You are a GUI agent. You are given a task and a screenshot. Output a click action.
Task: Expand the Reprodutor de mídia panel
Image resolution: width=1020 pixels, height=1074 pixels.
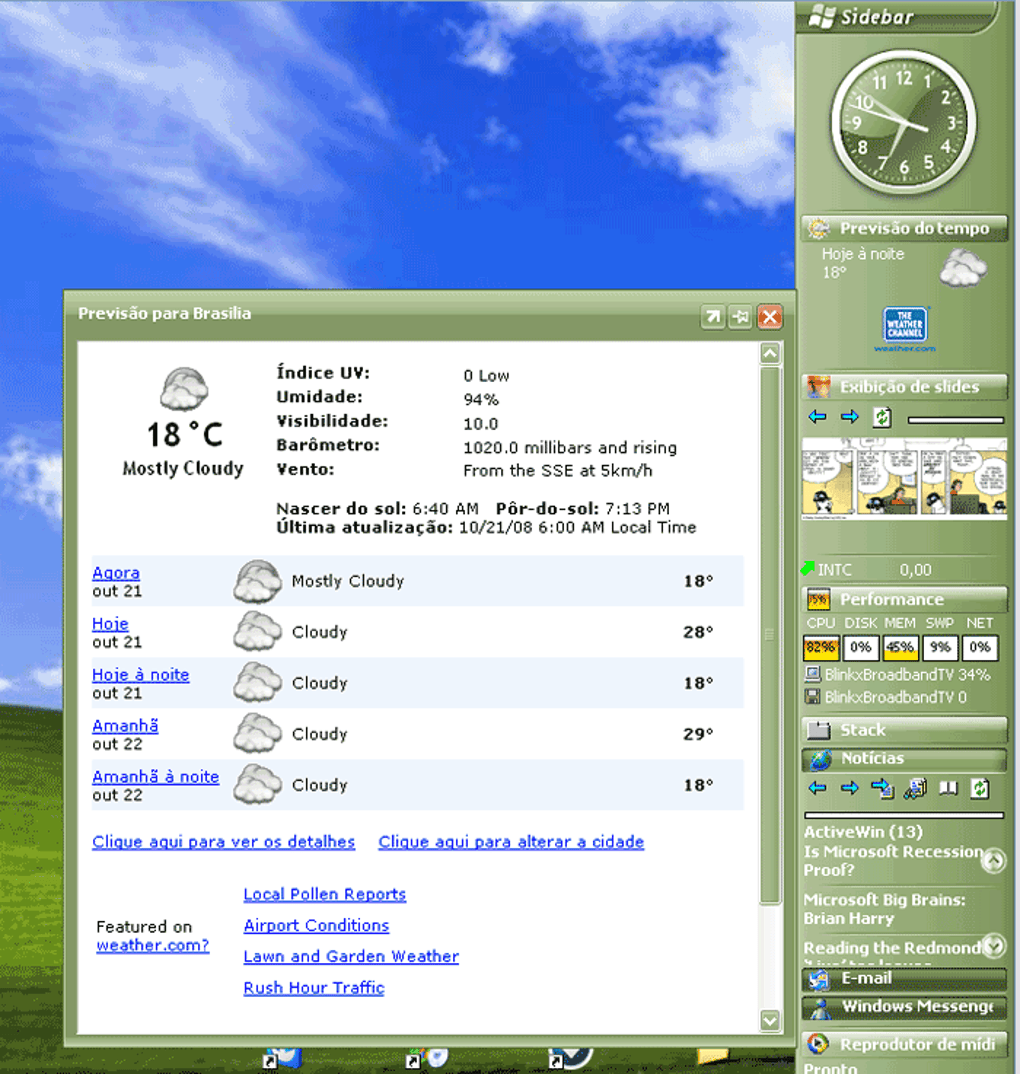[x=904, y=1045]
